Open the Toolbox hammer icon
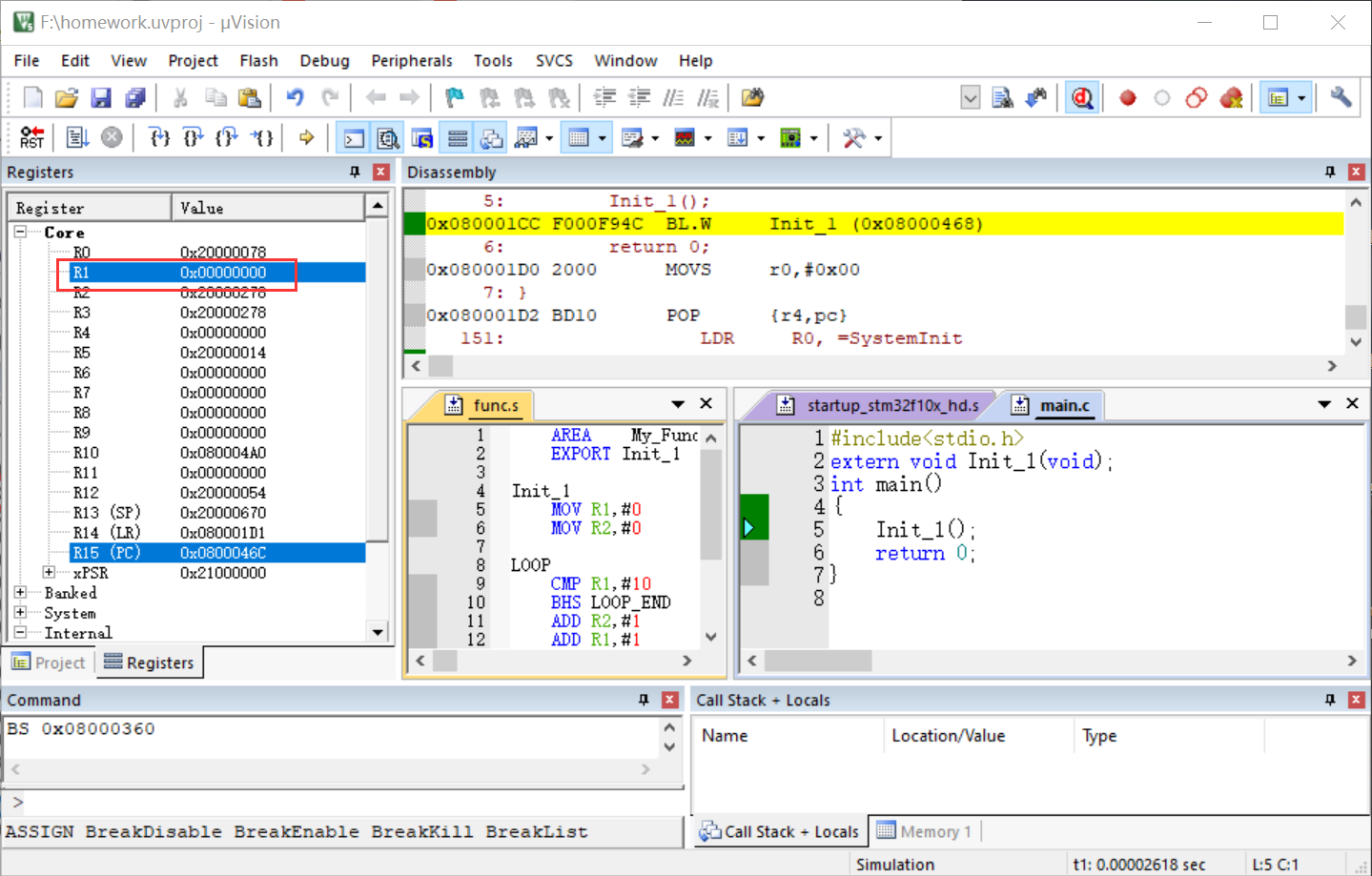The image size is (1372, 876). (x=853, y=138)
